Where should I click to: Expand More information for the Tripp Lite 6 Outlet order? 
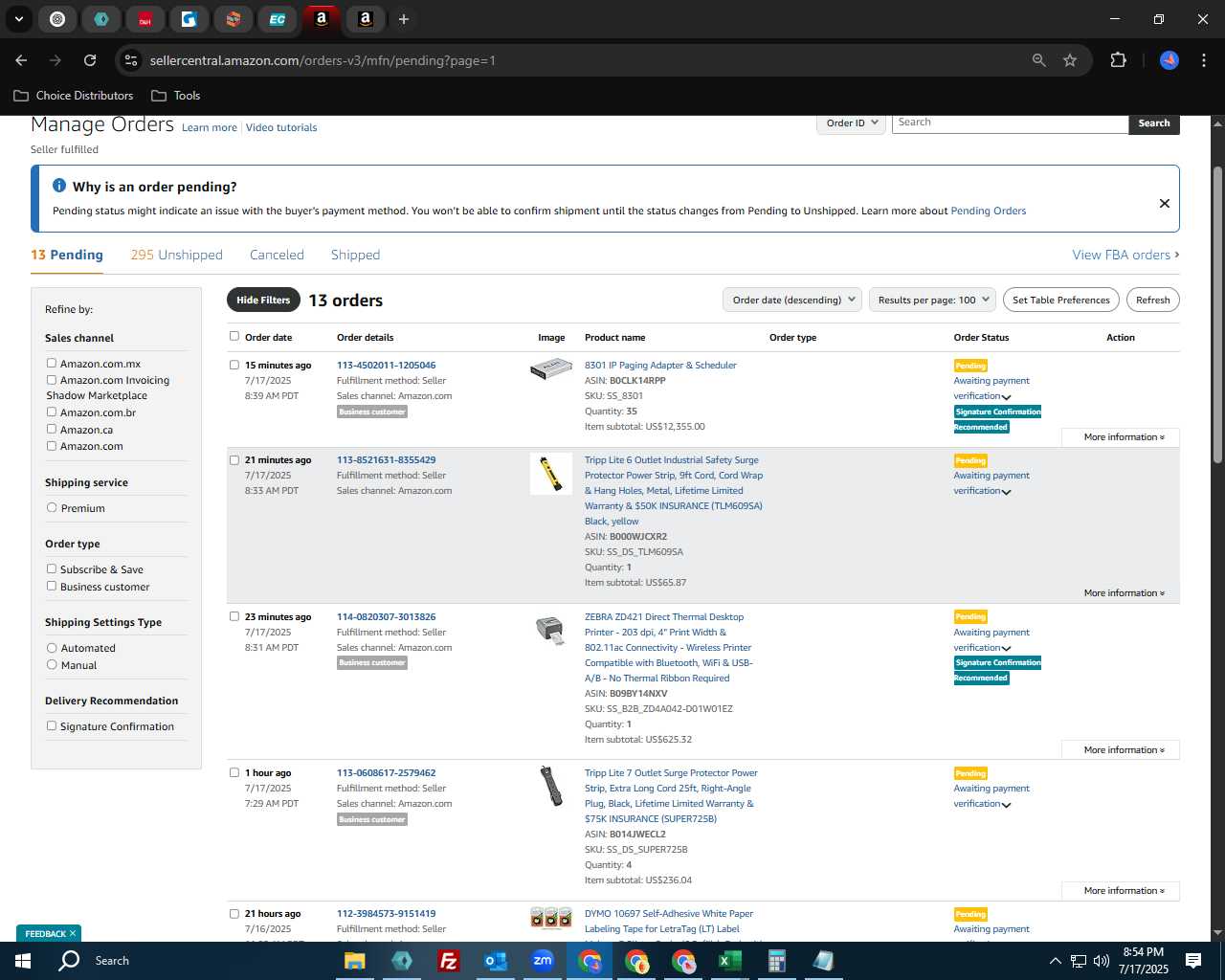click(1124, 593)
